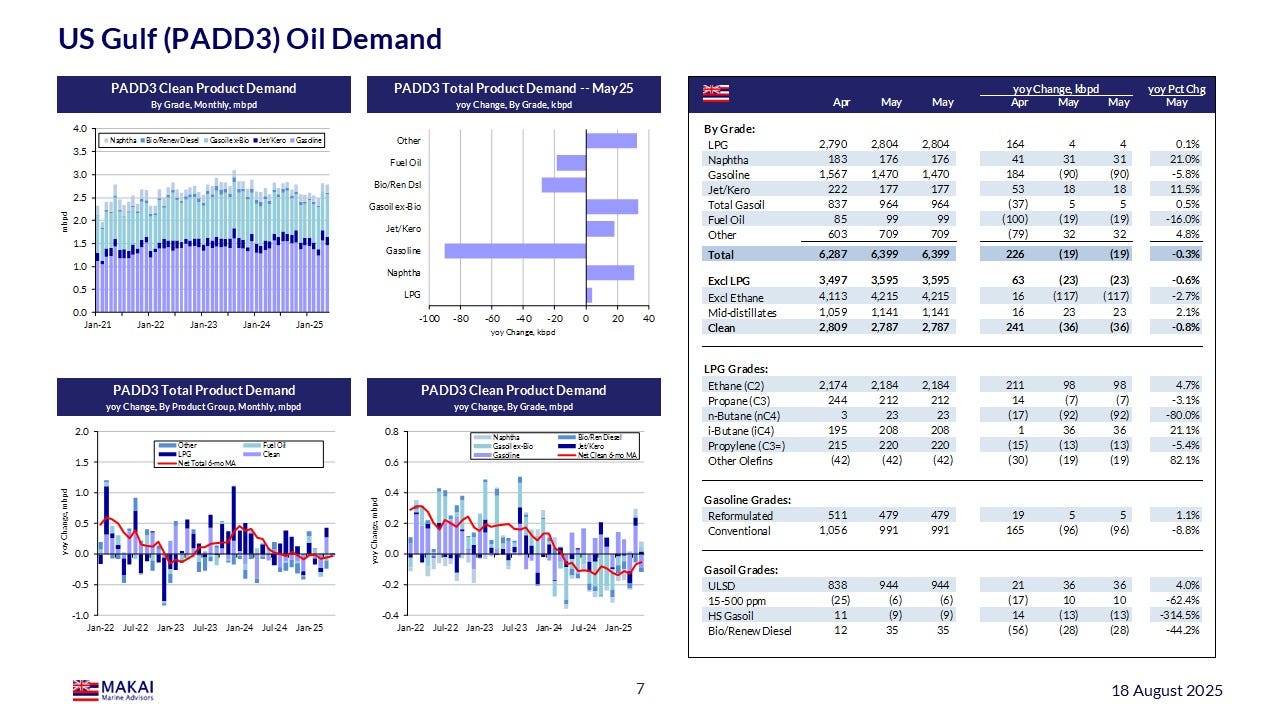
Task: Select the Propylene (C3=) row label
Action: (748, 446)
